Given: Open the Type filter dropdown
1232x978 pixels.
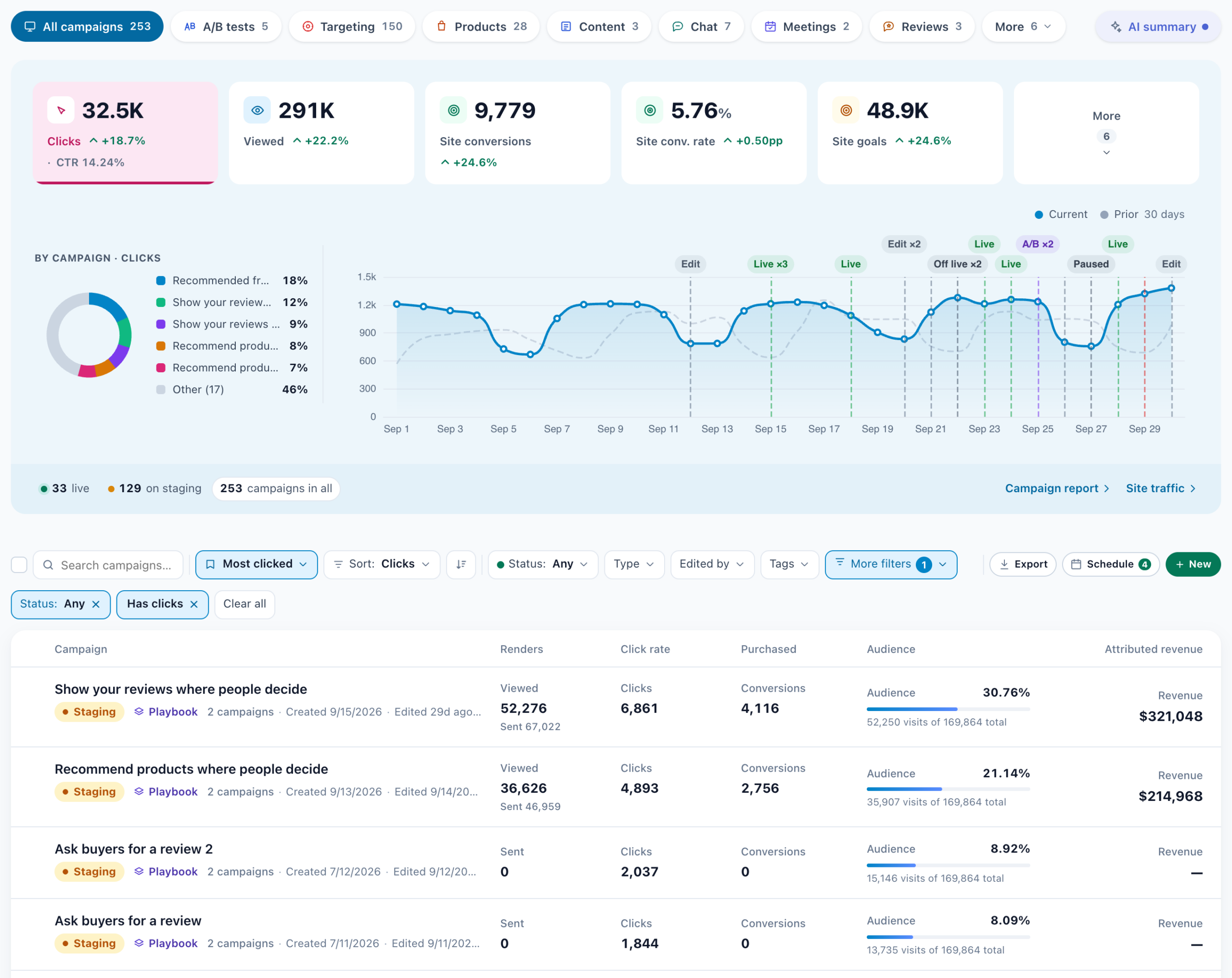Looking at the screenshot, I should click(634, 564).
